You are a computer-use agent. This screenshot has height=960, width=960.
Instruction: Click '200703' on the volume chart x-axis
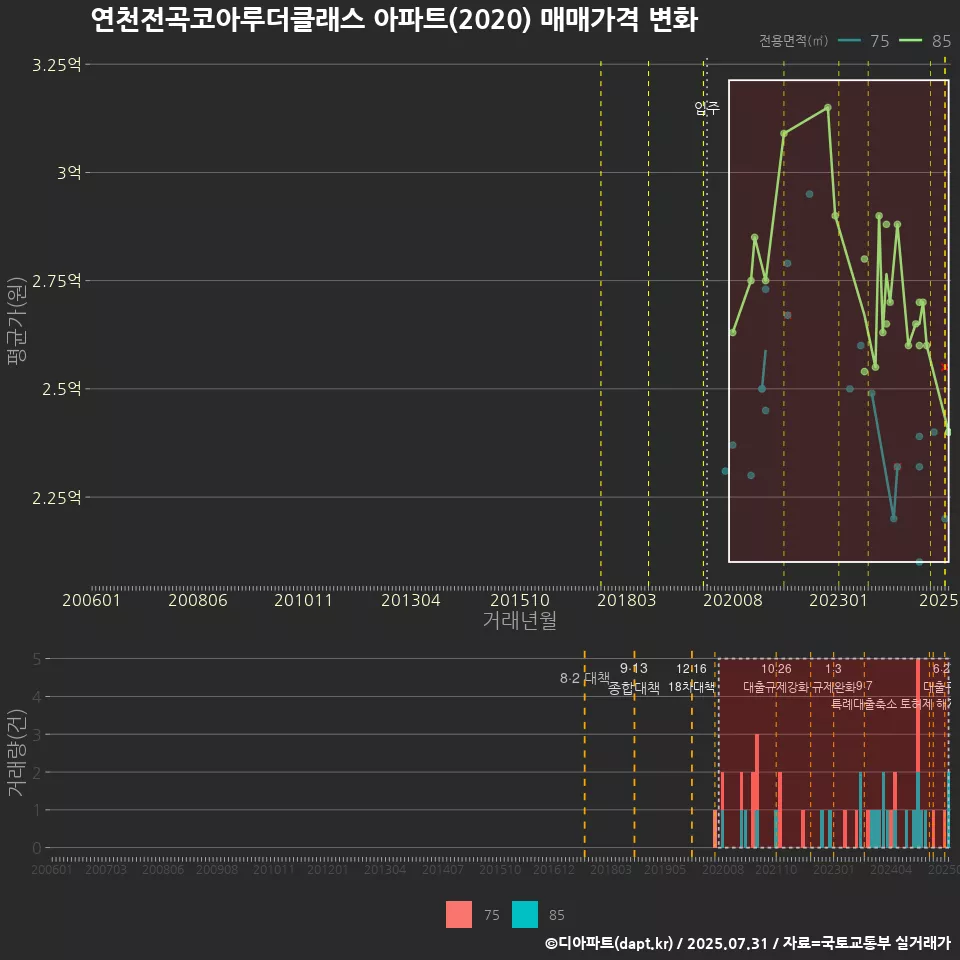106,869
